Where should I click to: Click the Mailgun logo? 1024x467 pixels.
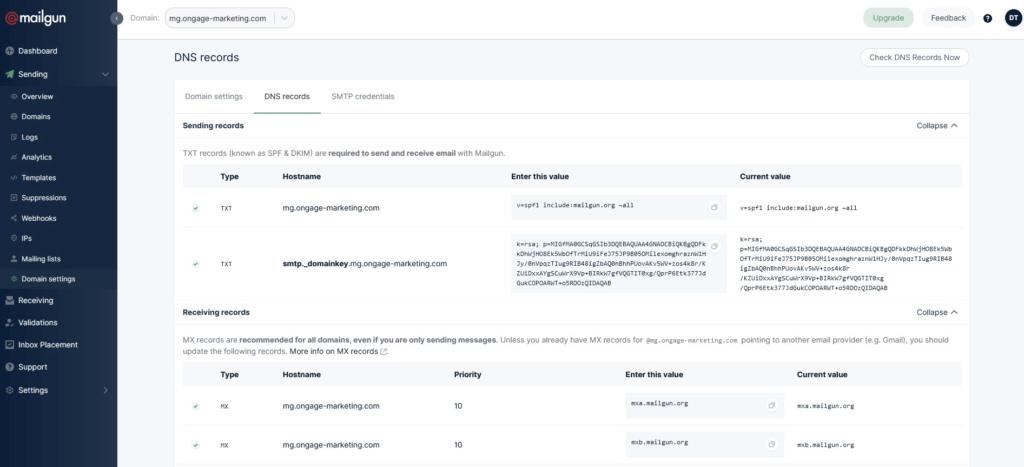point(35,18)
